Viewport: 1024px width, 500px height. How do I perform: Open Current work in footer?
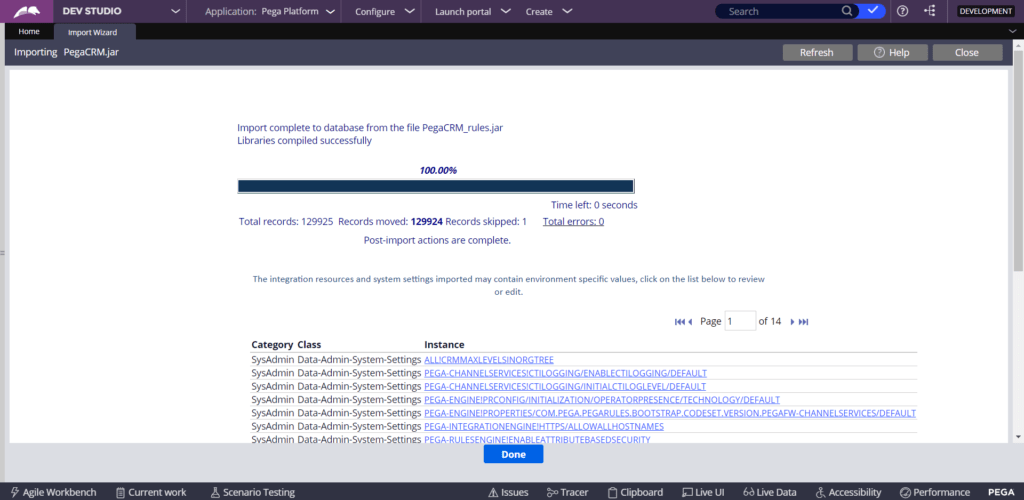coord(151,492)
